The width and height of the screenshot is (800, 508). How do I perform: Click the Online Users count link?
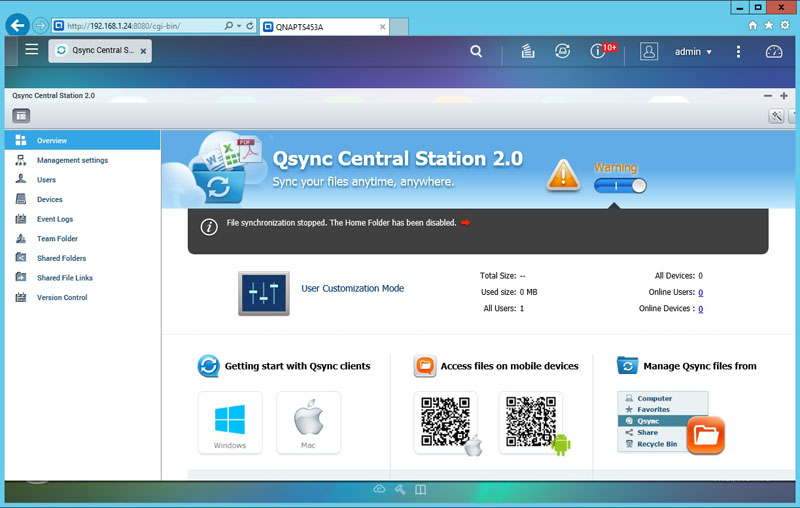pyautogui.click(x=700, y=292)
